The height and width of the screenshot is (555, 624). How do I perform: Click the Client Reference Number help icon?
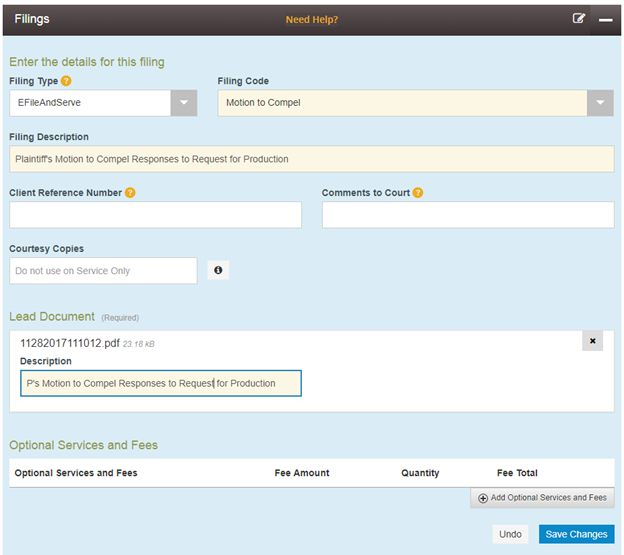[130, 193]
